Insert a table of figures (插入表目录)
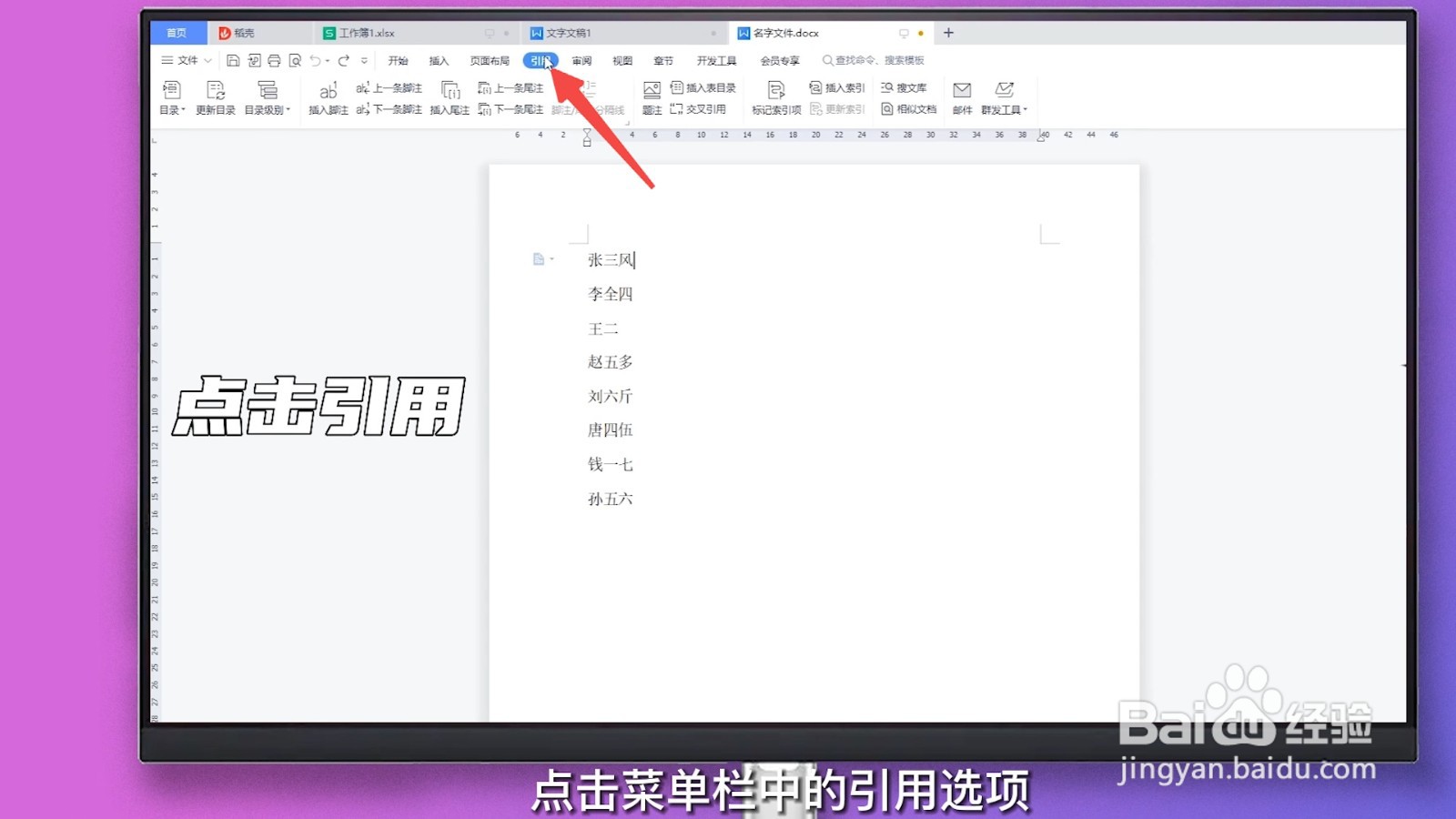The height and width of the screenshot is (819, 1456). (x=705, y=88)
